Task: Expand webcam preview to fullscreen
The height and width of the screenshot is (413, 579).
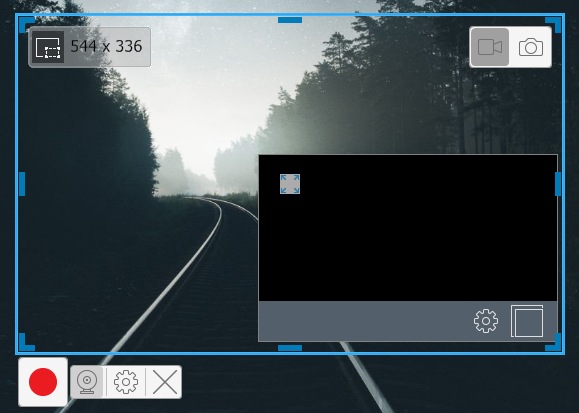Action: [x=290, y=184]
